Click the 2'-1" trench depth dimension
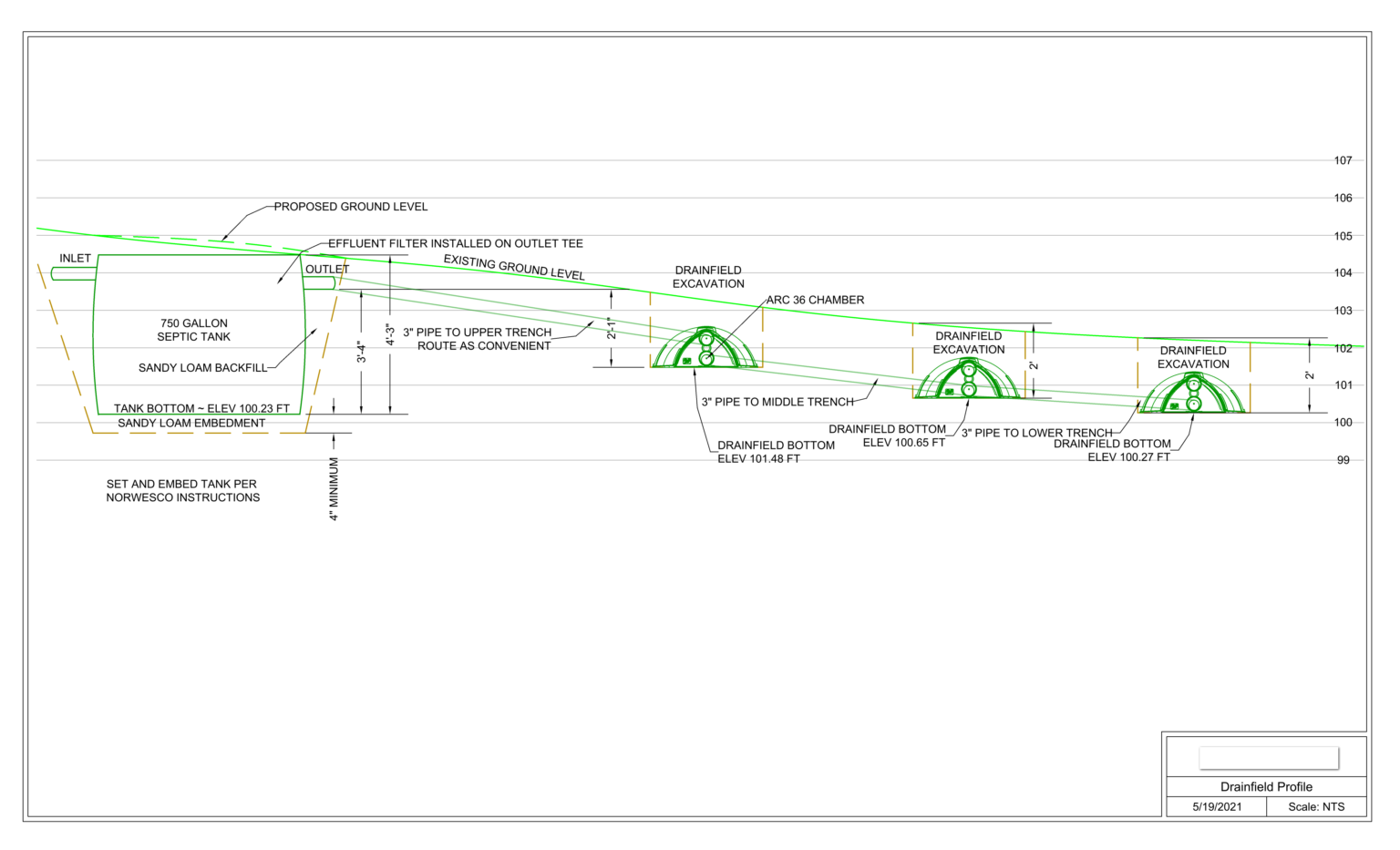Viewport: 1400px width, 850px height. (x=612, y=330)
